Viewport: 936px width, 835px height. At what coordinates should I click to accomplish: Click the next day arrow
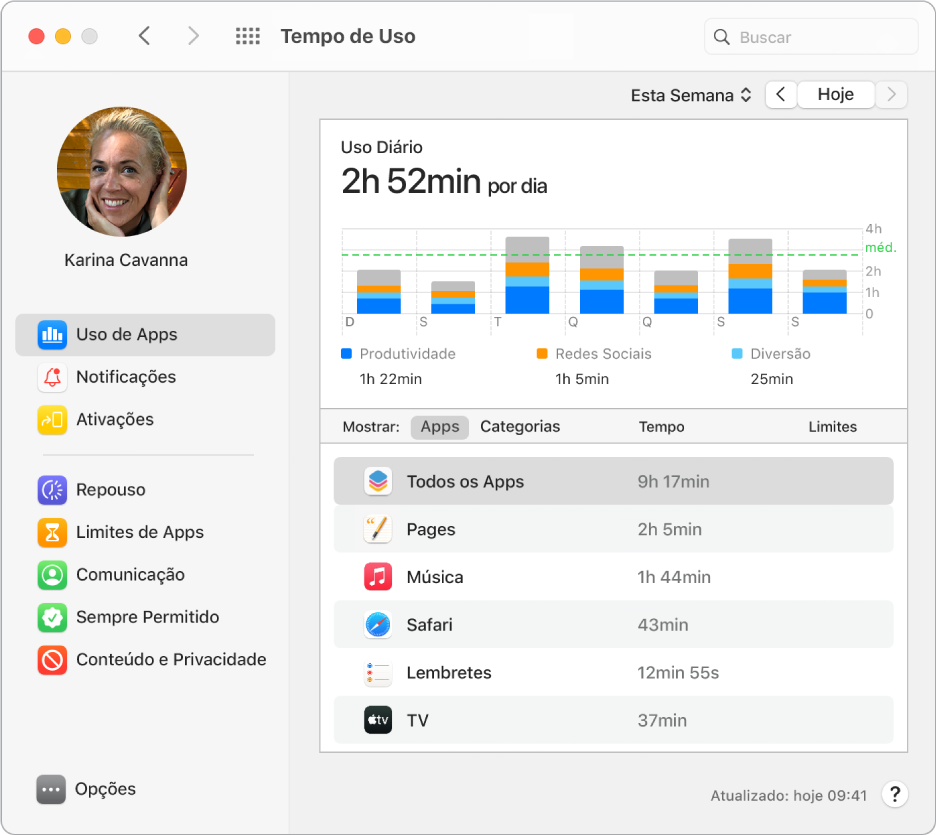[891, 94]
